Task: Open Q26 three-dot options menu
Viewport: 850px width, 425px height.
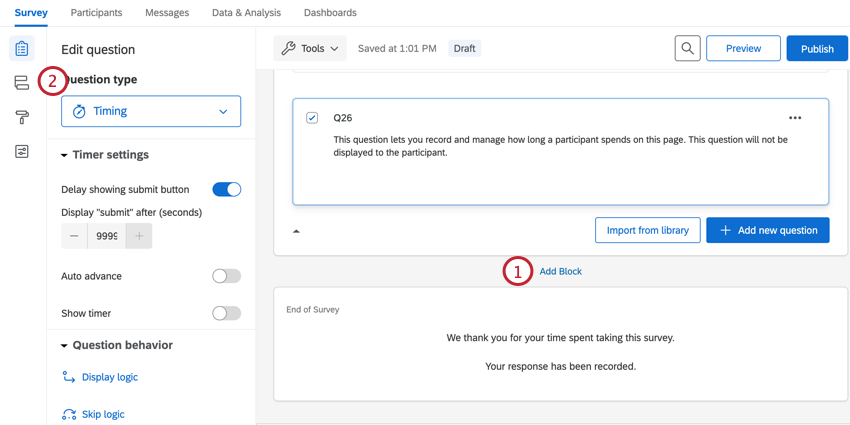Action: point(795,118)
